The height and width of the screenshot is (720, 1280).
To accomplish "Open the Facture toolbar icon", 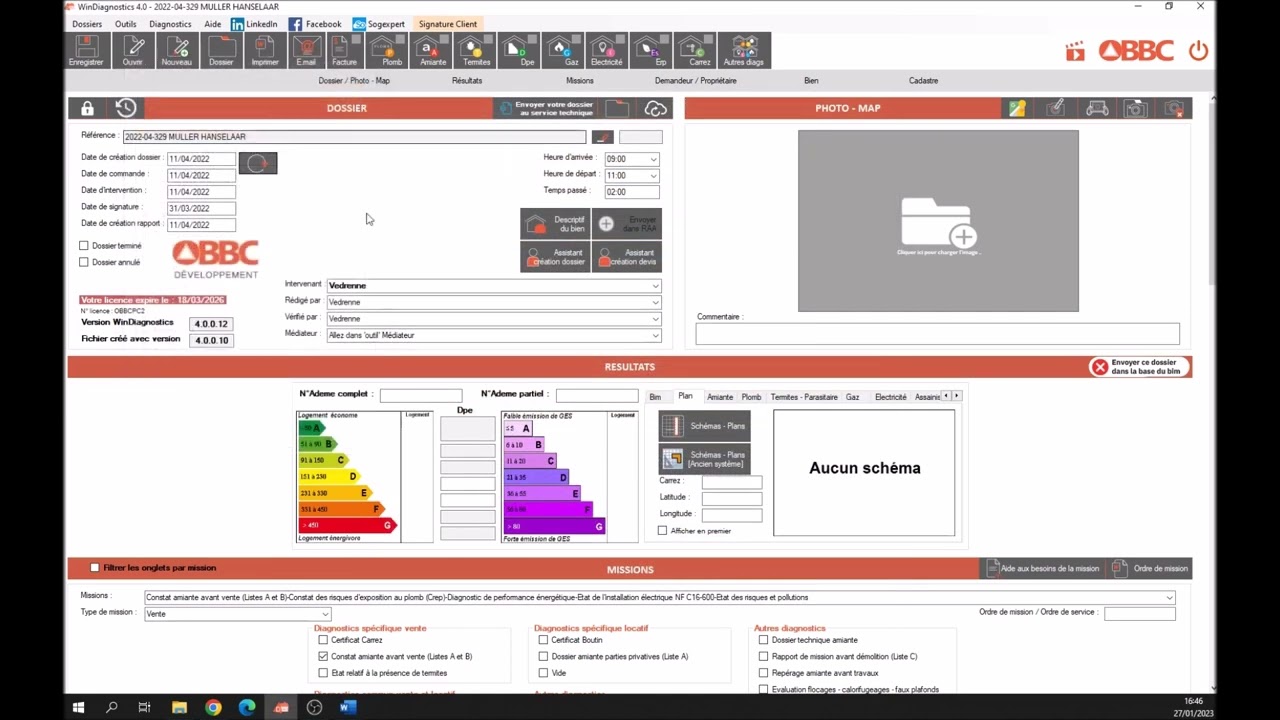I will (x=344, y=50).
